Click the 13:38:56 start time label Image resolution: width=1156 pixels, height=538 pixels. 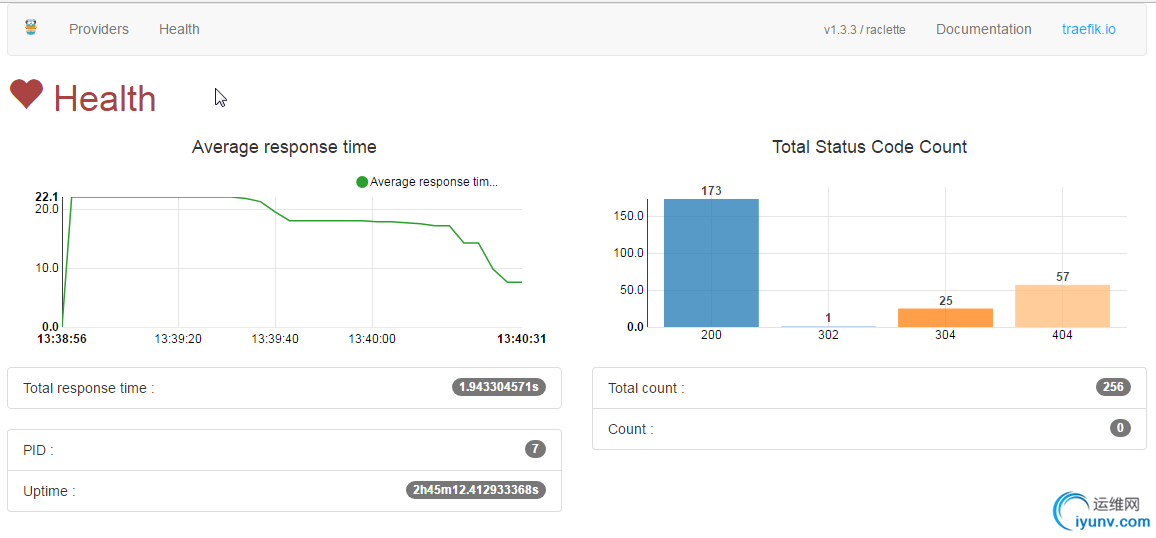pos(62,339)
